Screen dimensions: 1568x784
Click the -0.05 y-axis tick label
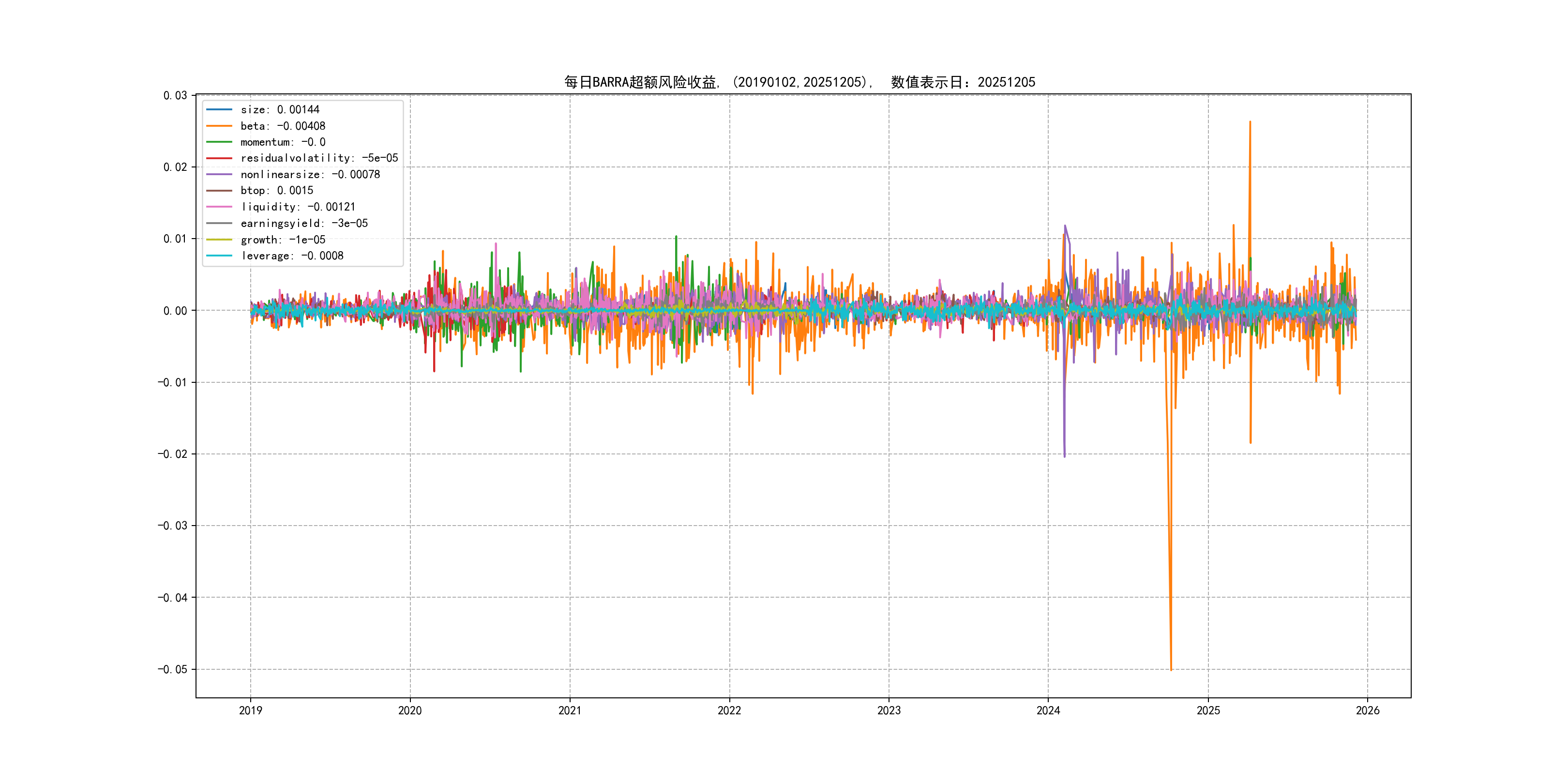[173, 670]
